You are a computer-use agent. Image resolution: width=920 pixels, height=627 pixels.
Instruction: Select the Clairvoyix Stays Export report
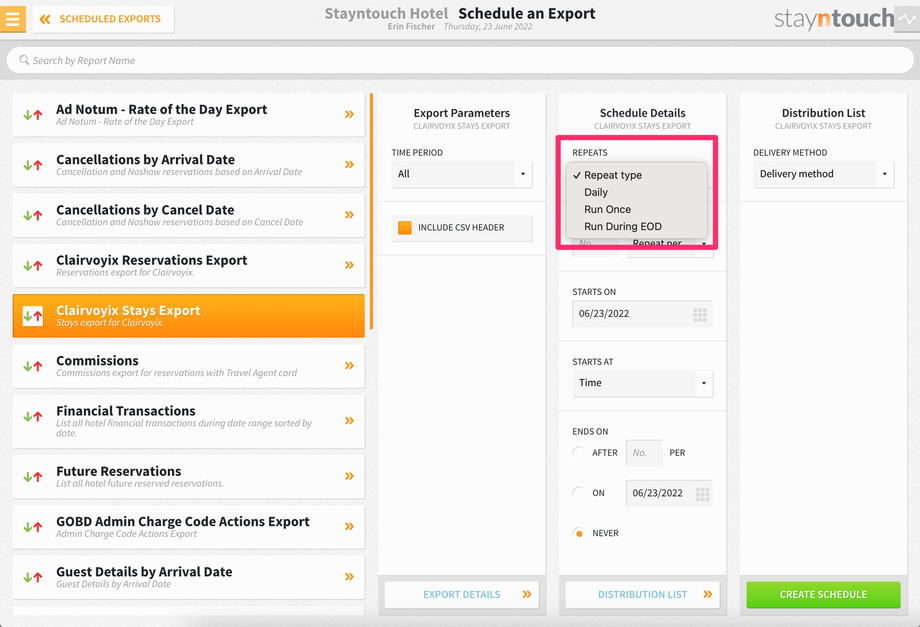[x=188, y=316]
